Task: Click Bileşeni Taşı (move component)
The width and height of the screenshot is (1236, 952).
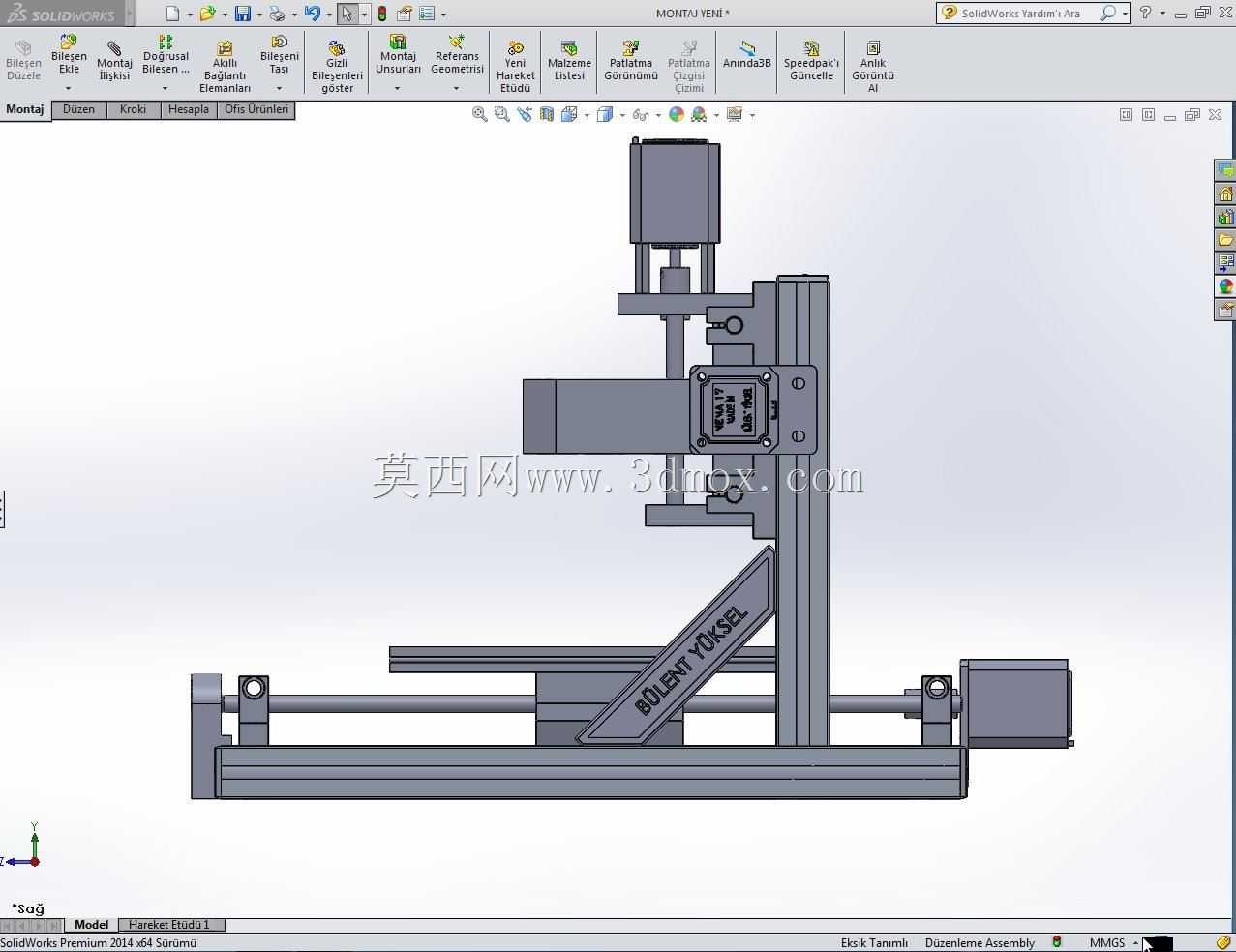Action: tap(279, 56)
